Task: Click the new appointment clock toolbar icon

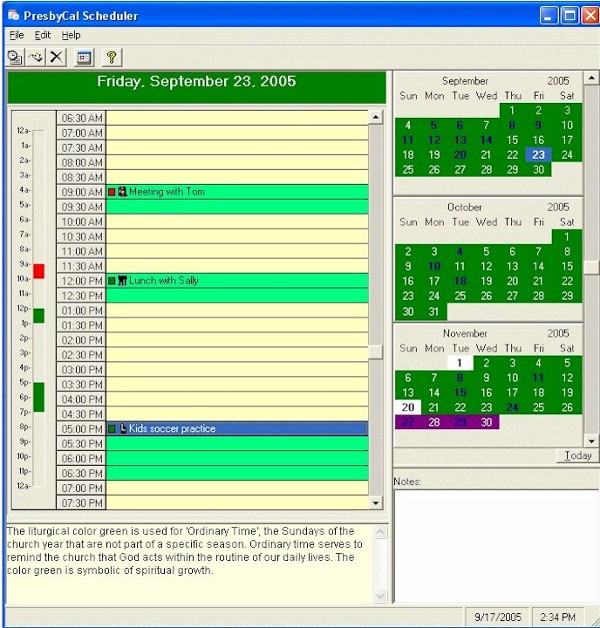Action: point(15,58)
